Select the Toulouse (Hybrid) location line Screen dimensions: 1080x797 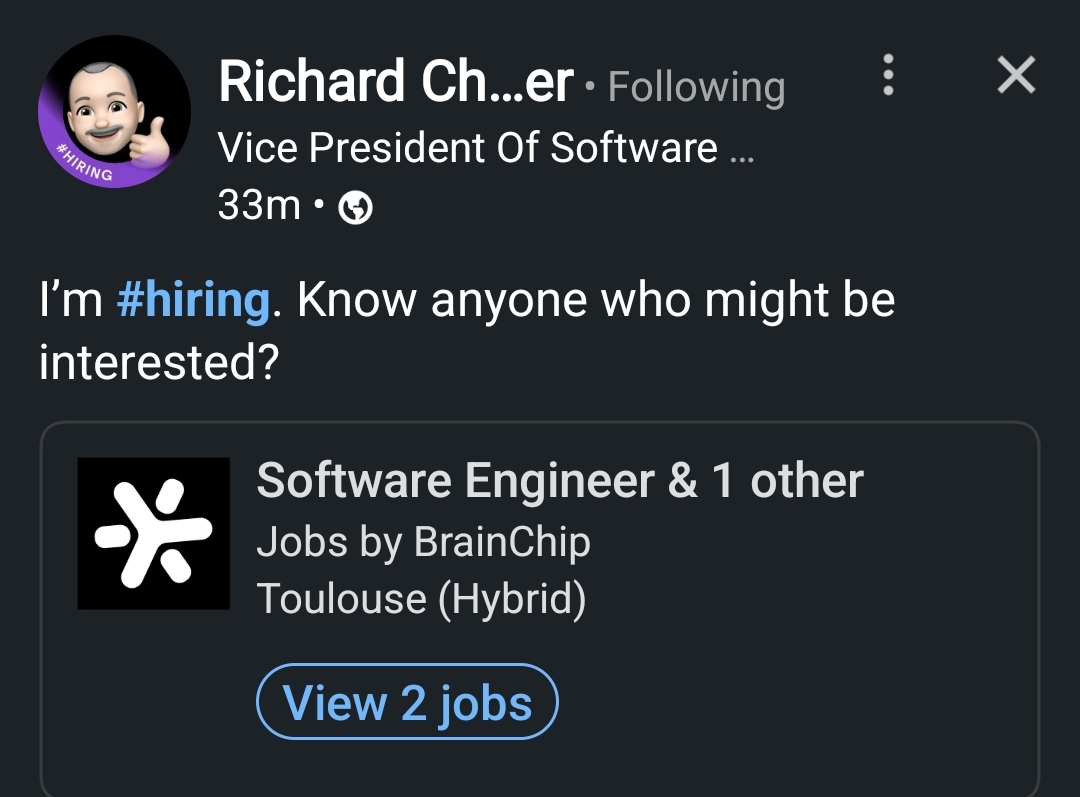click(x=421, y=598)
